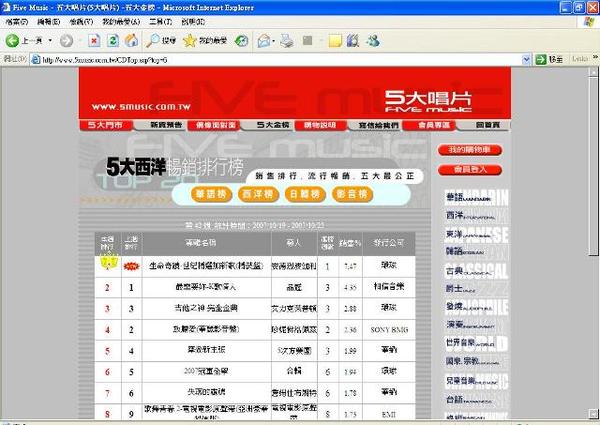This screenshot has width=600, height=425.
Task: Open address bar URL dropdown arrow
Action: 526,59
